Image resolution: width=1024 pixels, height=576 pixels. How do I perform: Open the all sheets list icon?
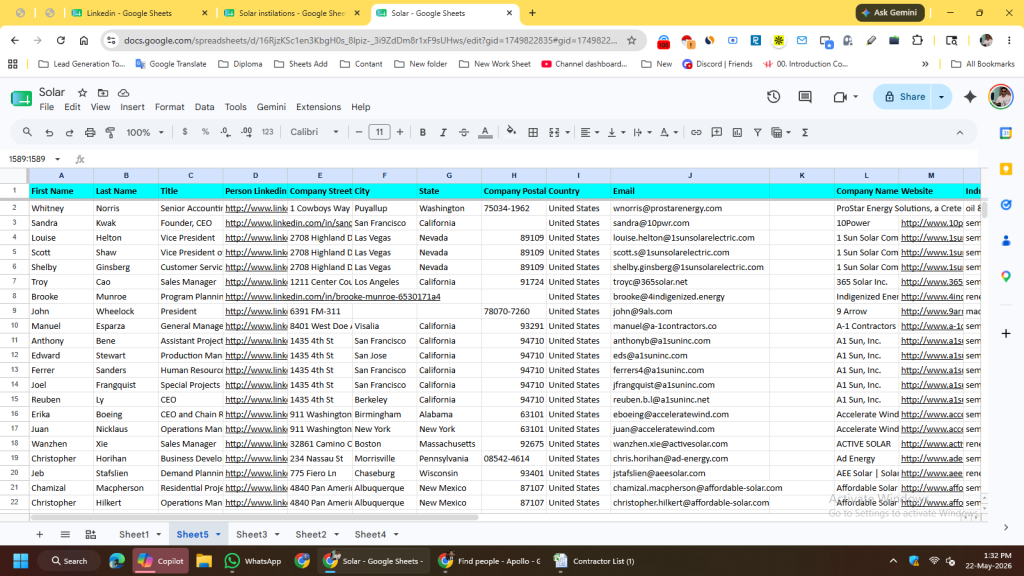pos(65,534)
